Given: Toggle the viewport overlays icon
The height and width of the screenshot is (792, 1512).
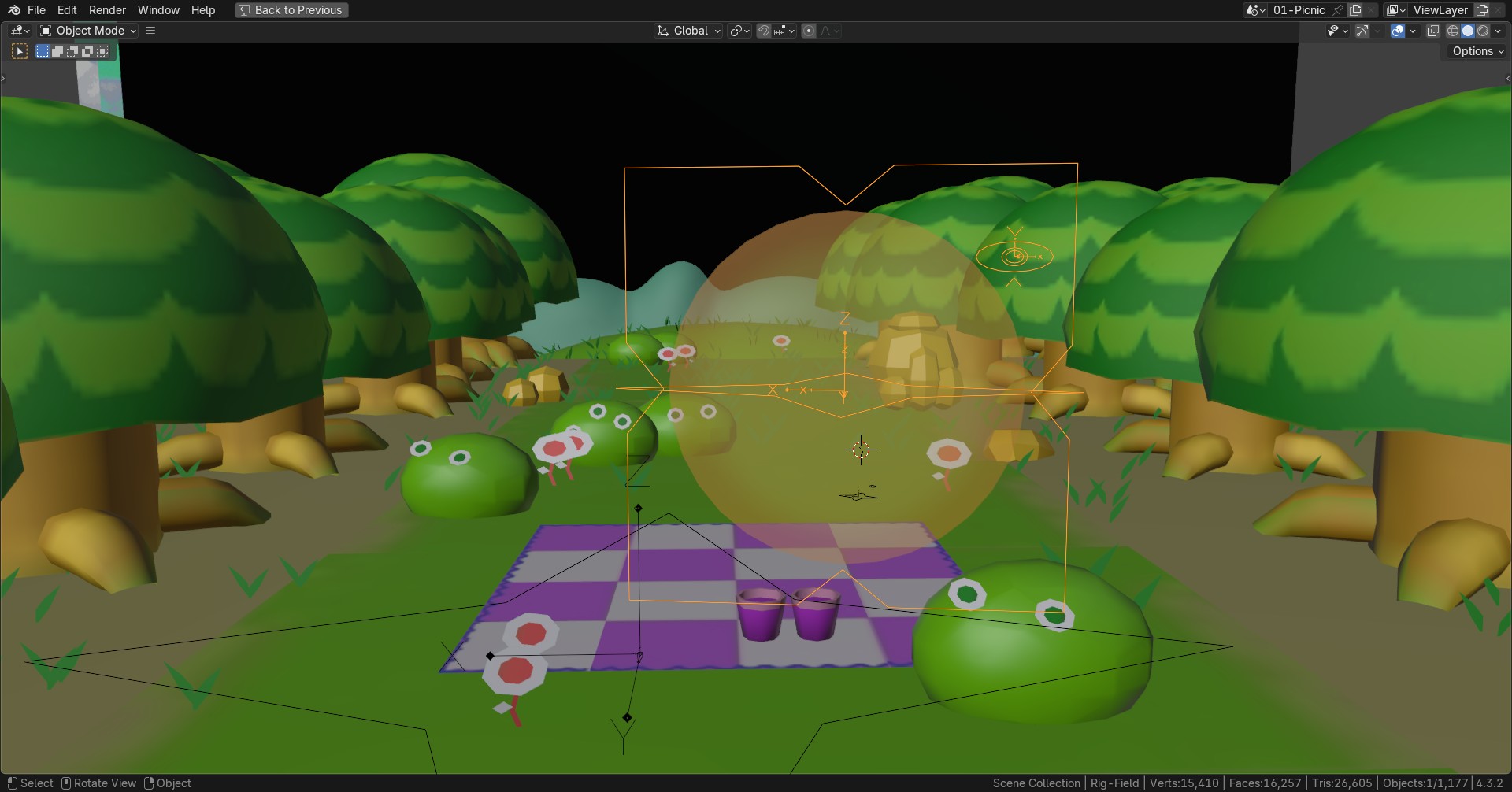Looking at the screenshot, I should (1398, 31).
